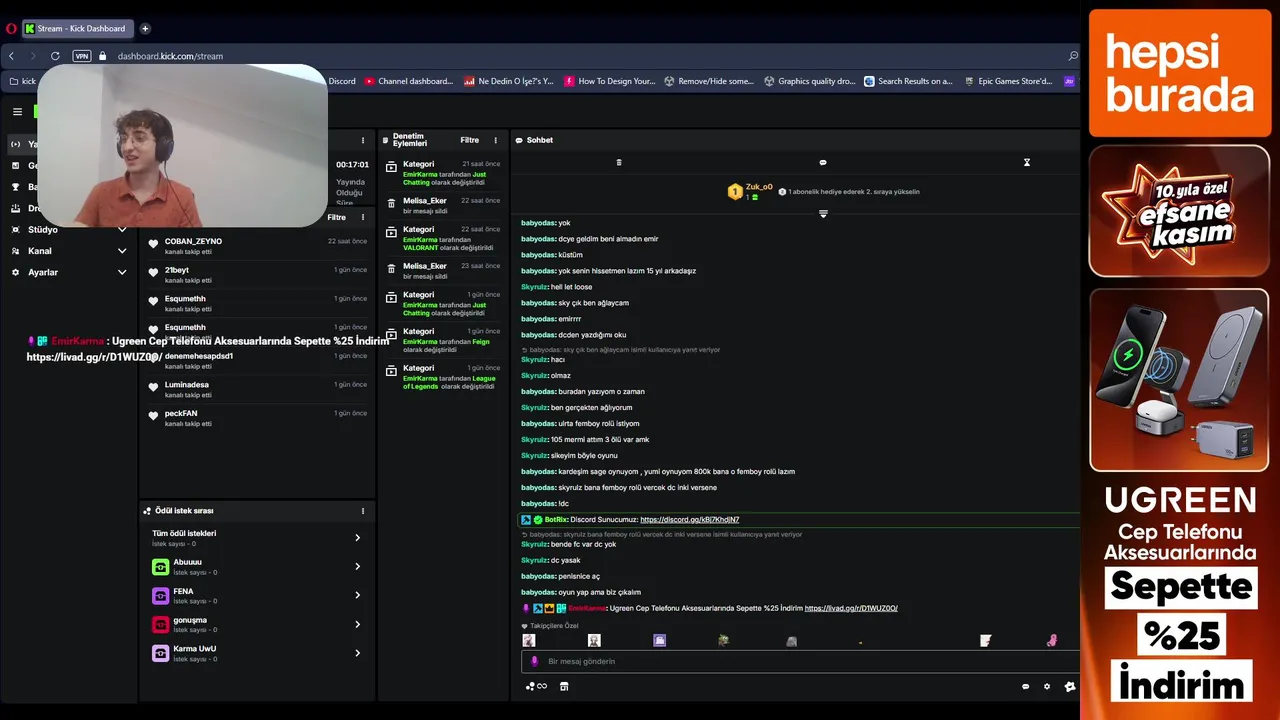Click the heart icon beside COBAN_ZEYNO
This screenshot has height=720, width=1280.
pyautogui.click(x=153, y=243)
